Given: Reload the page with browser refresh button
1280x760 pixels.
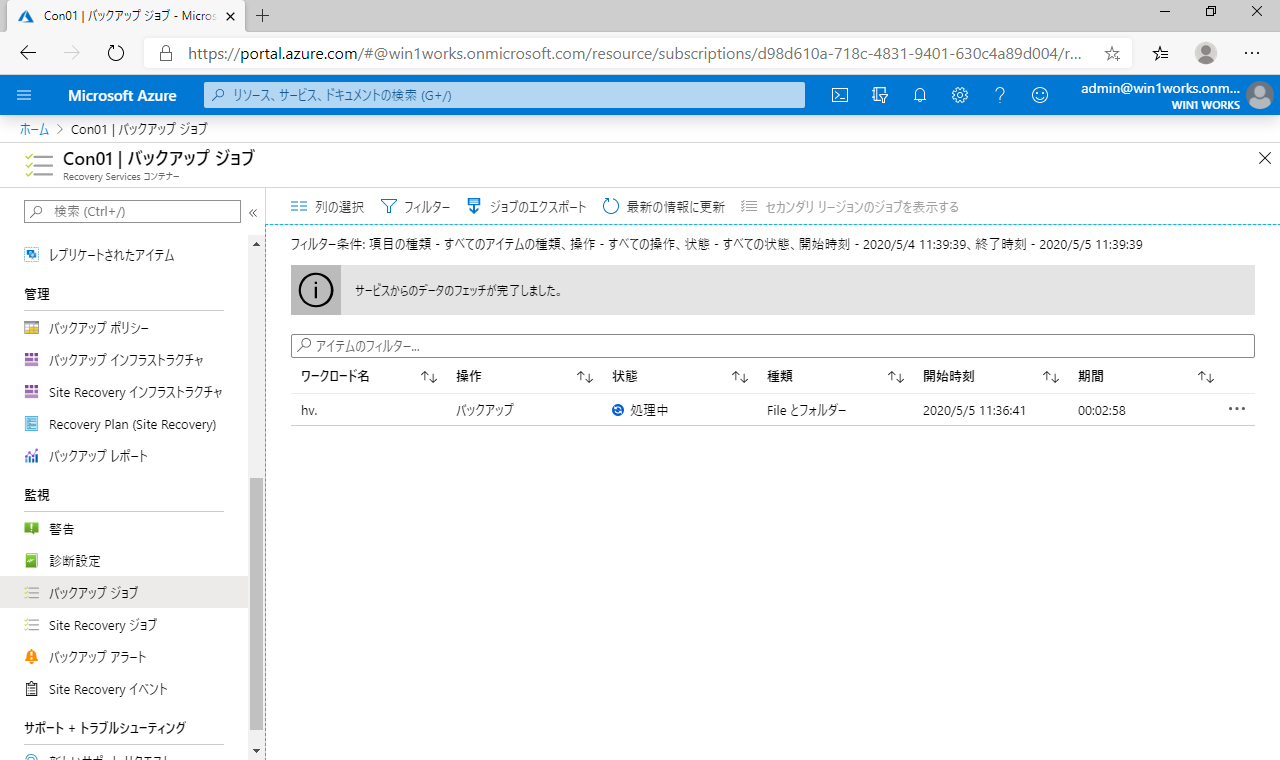Looking at the screenshot, I should point(115,53).
